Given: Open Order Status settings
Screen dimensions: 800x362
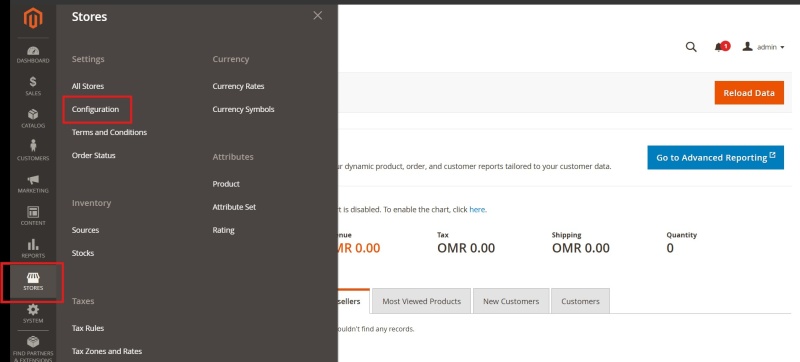Looking at the screenshot, I should click(x=93, y=156).
